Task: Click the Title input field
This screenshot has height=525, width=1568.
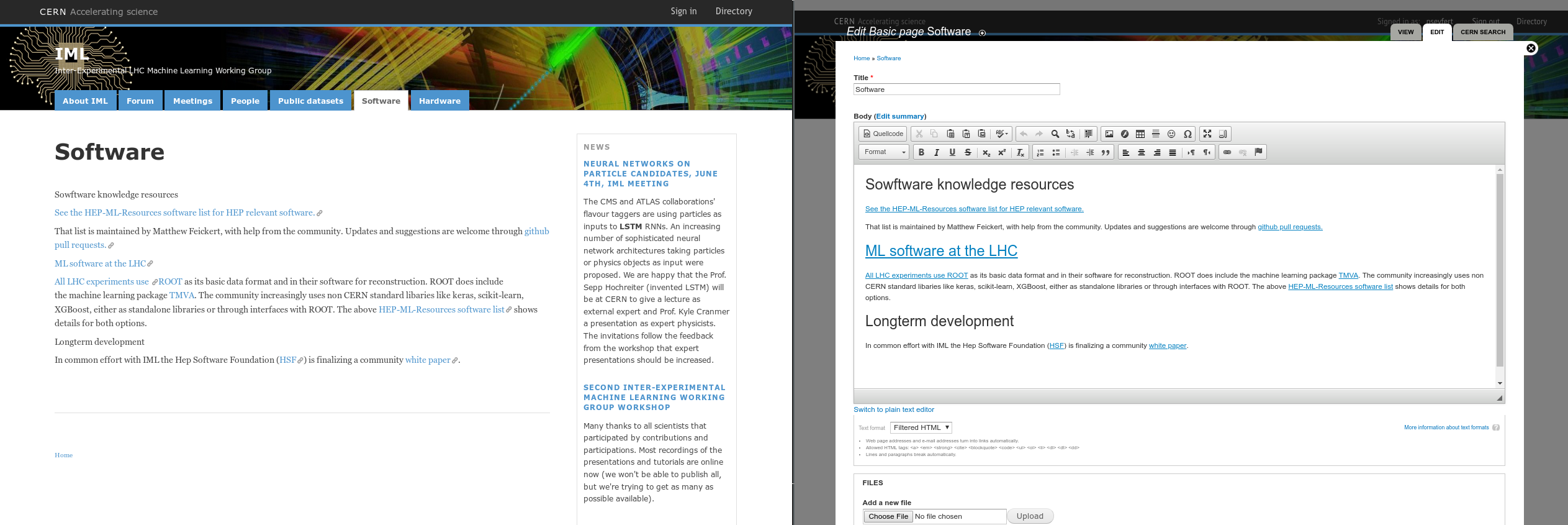Action: coord(957,89)
